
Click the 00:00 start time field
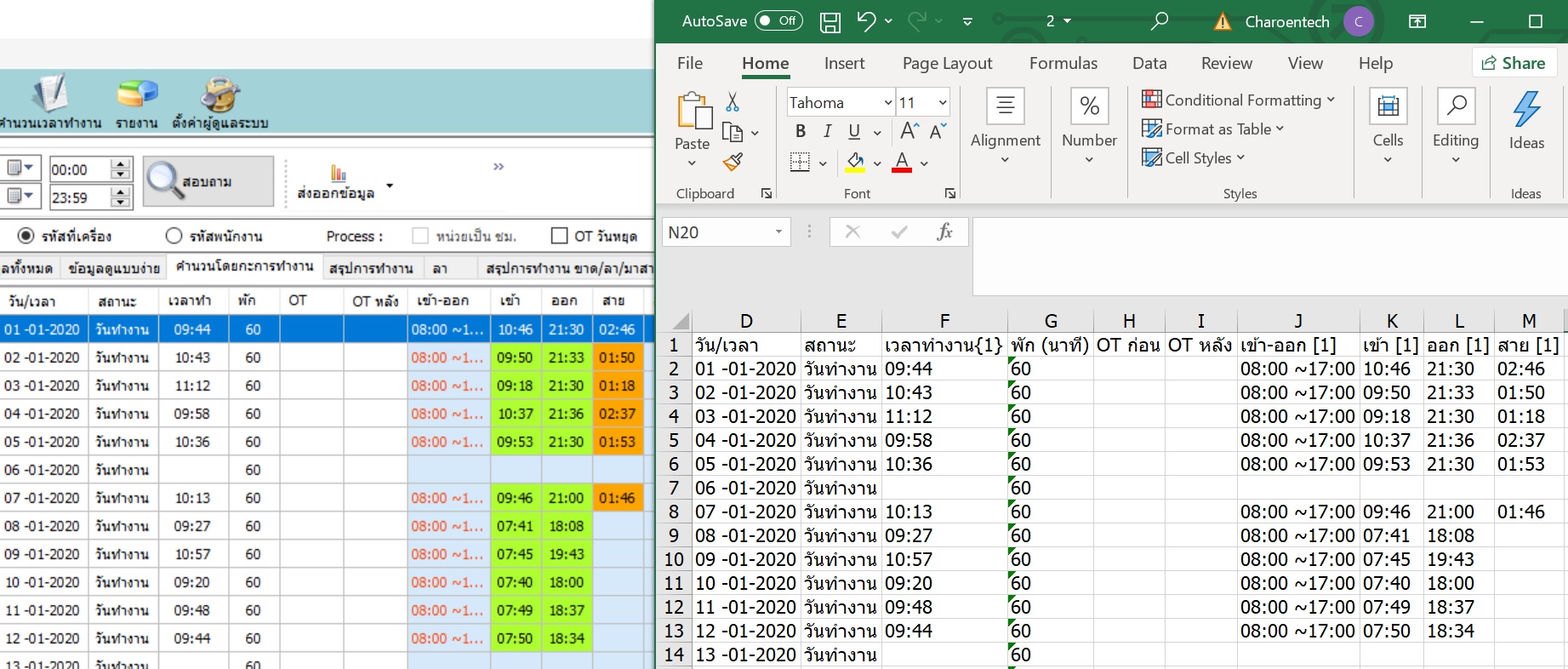point(79,169)
